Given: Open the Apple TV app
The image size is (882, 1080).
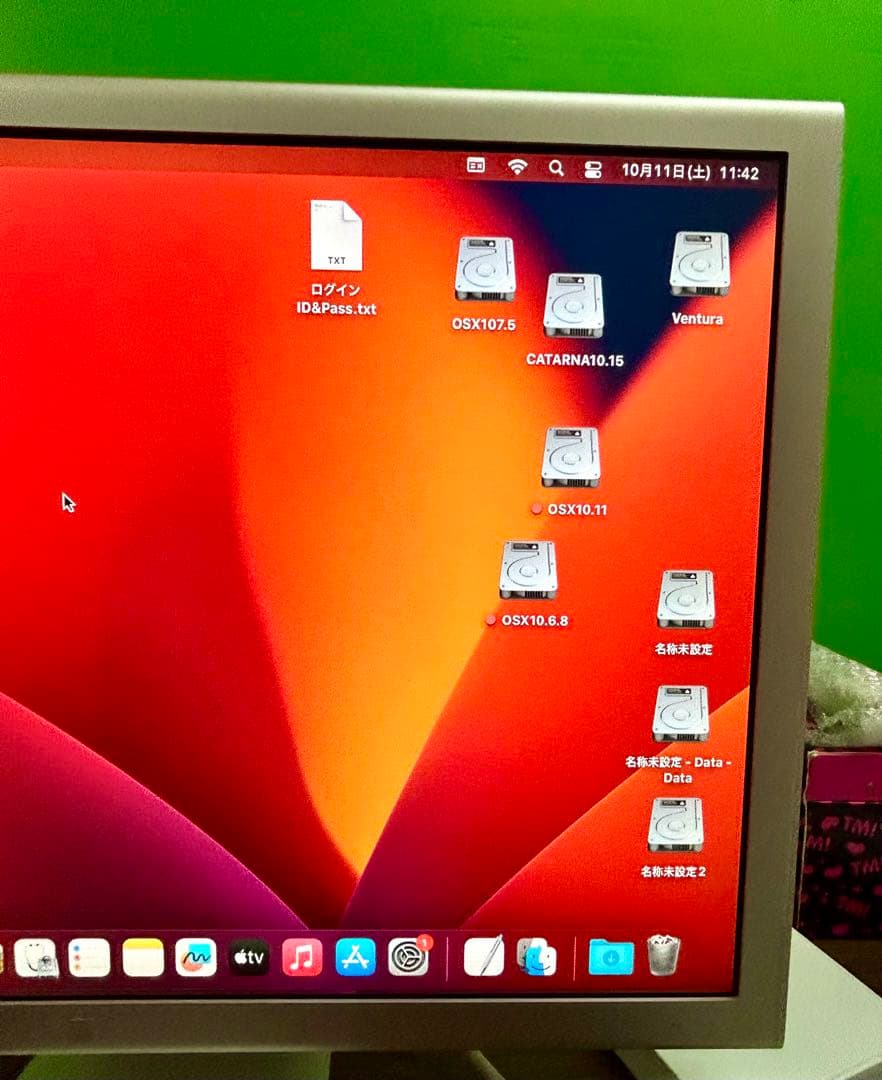Looking at the screenshot, I should (x=249, y=958).
